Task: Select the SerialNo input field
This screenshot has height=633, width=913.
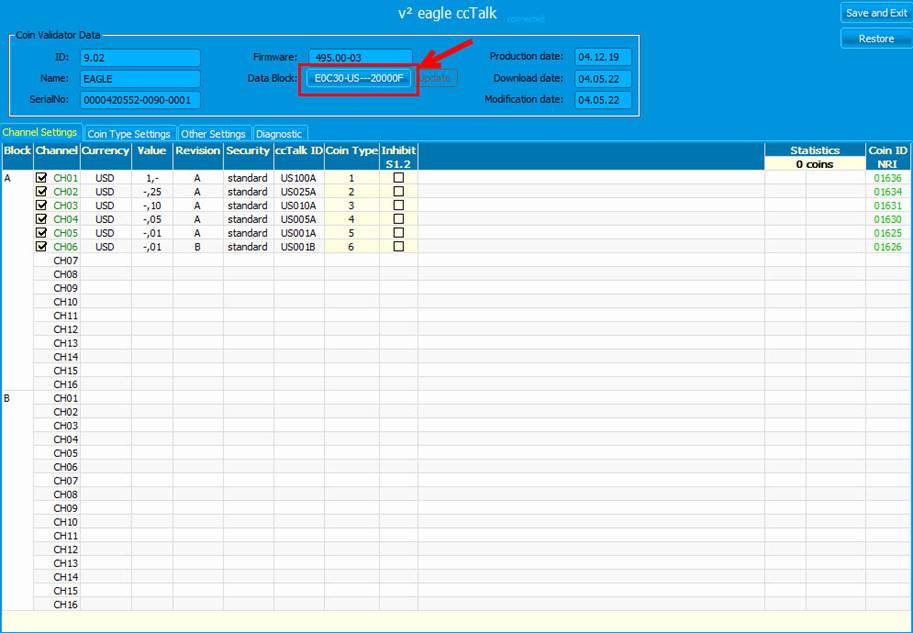Action: tap(140, 100)
